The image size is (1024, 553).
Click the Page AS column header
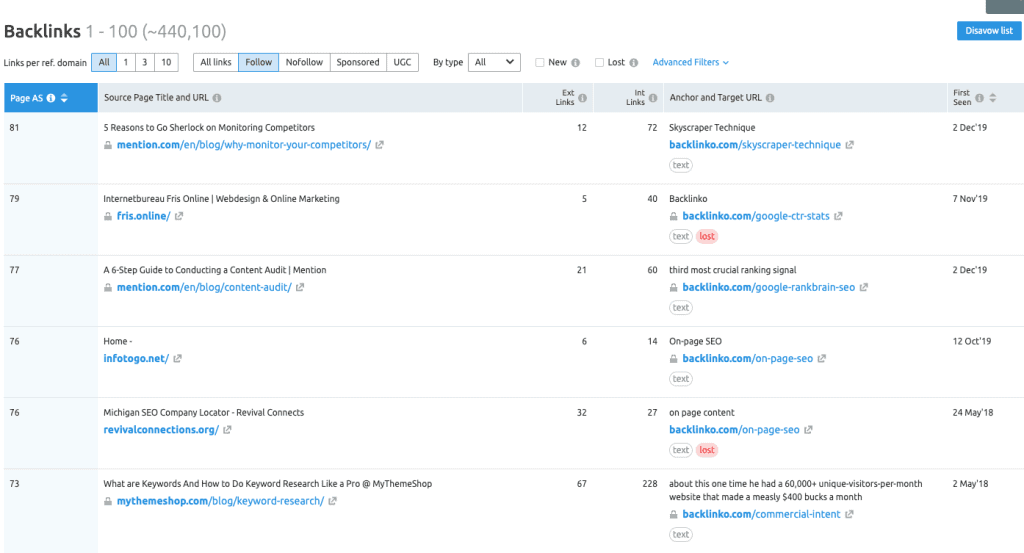pyautogui.click(x=51, y=98)
